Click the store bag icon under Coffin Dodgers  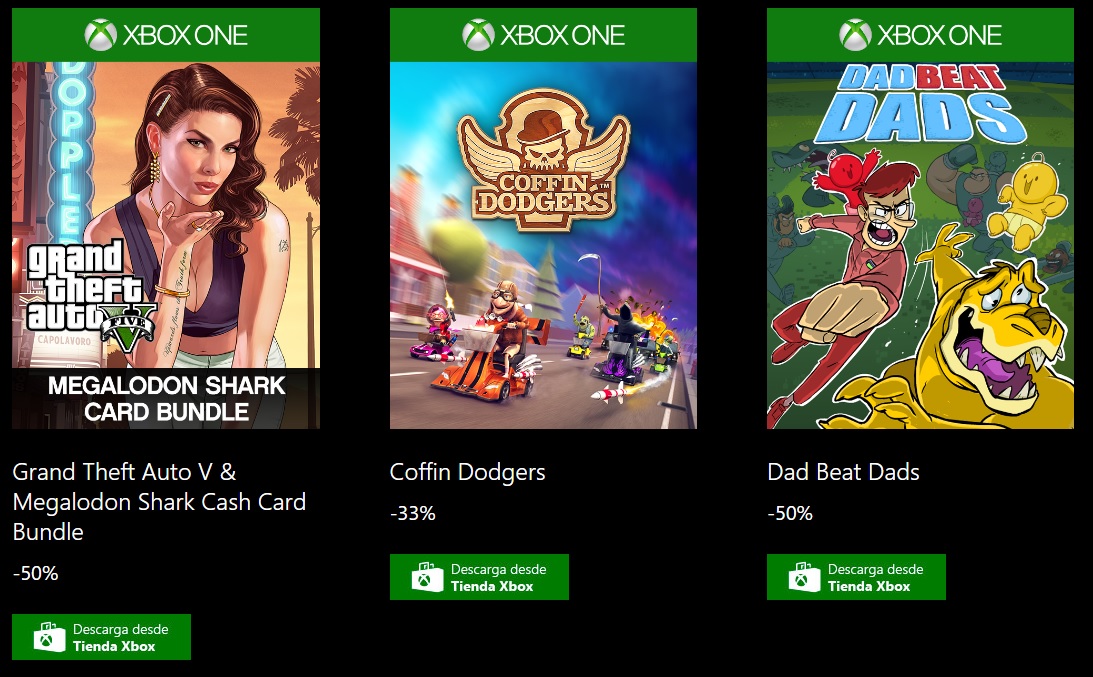point(427,577)
